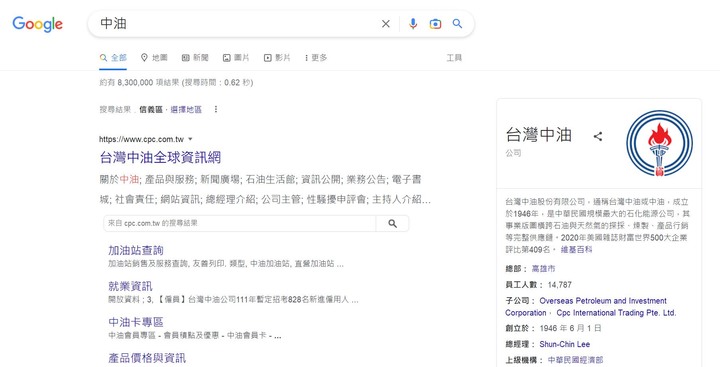Open search by image camera icon
Viewport: 720px width, 367px height.
(x=435, y=24)
